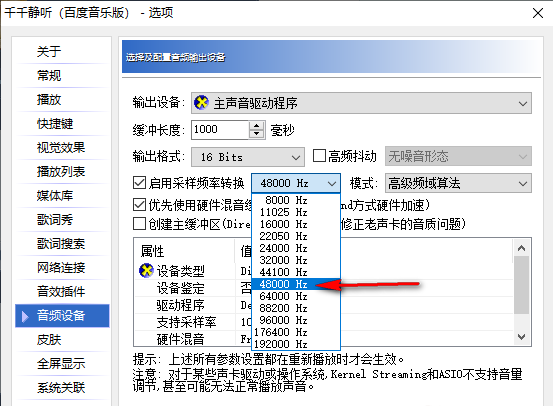Image resolution: width=558 pixels, height=406 pixels.
Task: Select the 音效插件 settings page
Action: [x=61, y=291]
